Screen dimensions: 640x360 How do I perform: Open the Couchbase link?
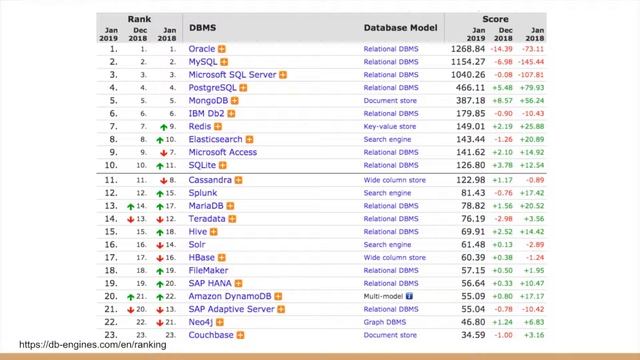pyautogui.click(x=211, y=335)
